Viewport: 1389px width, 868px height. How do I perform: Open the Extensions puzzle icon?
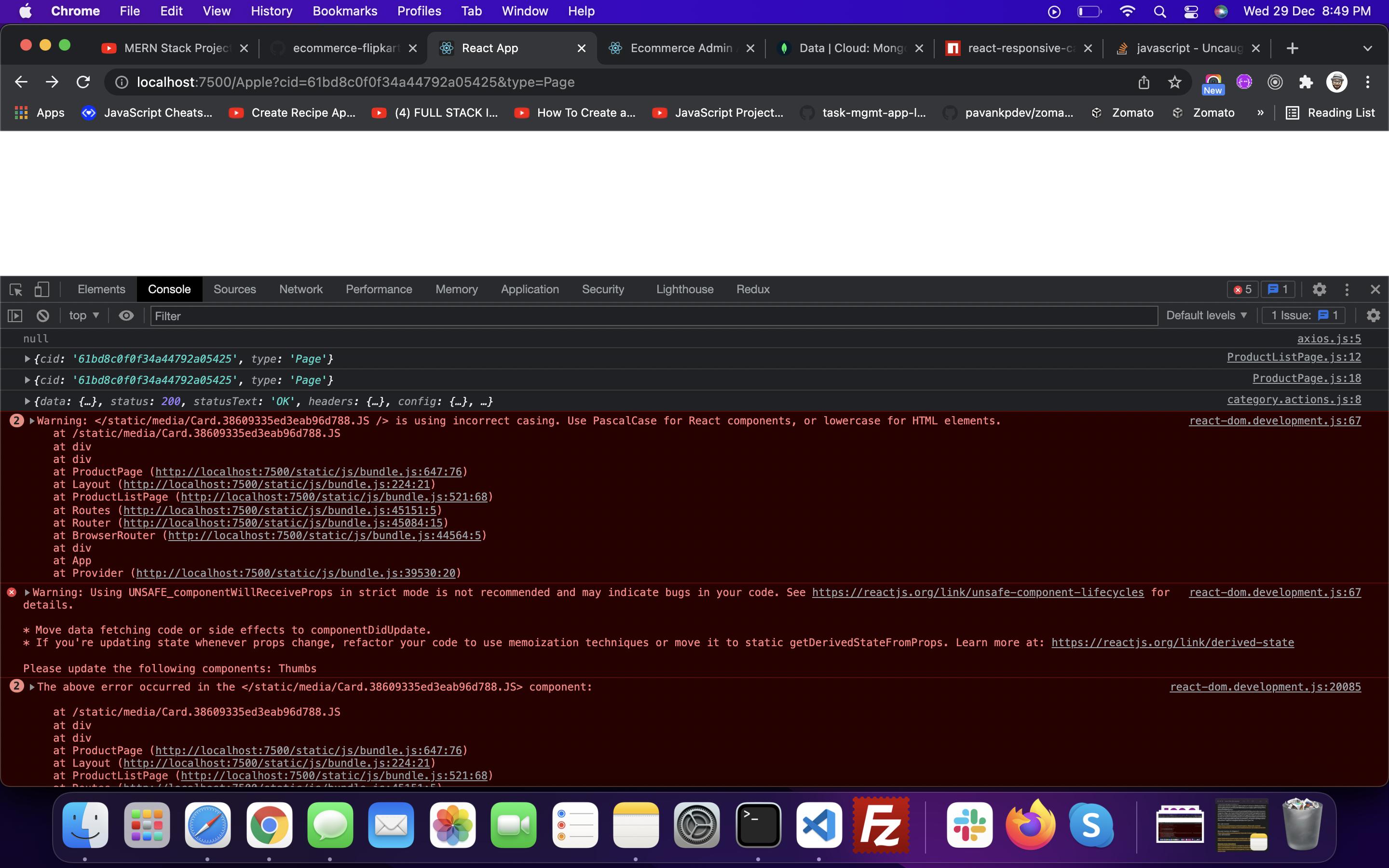click(x=1306, y=82)
